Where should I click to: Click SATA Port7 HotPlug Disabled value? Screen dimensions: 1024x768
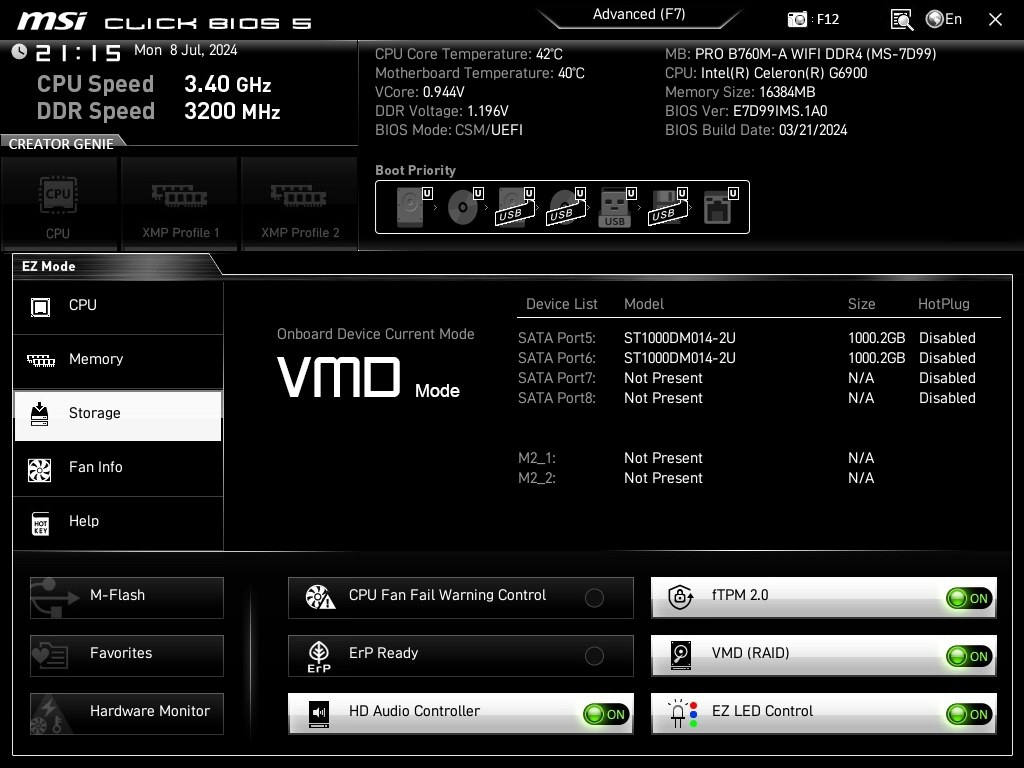947,378
